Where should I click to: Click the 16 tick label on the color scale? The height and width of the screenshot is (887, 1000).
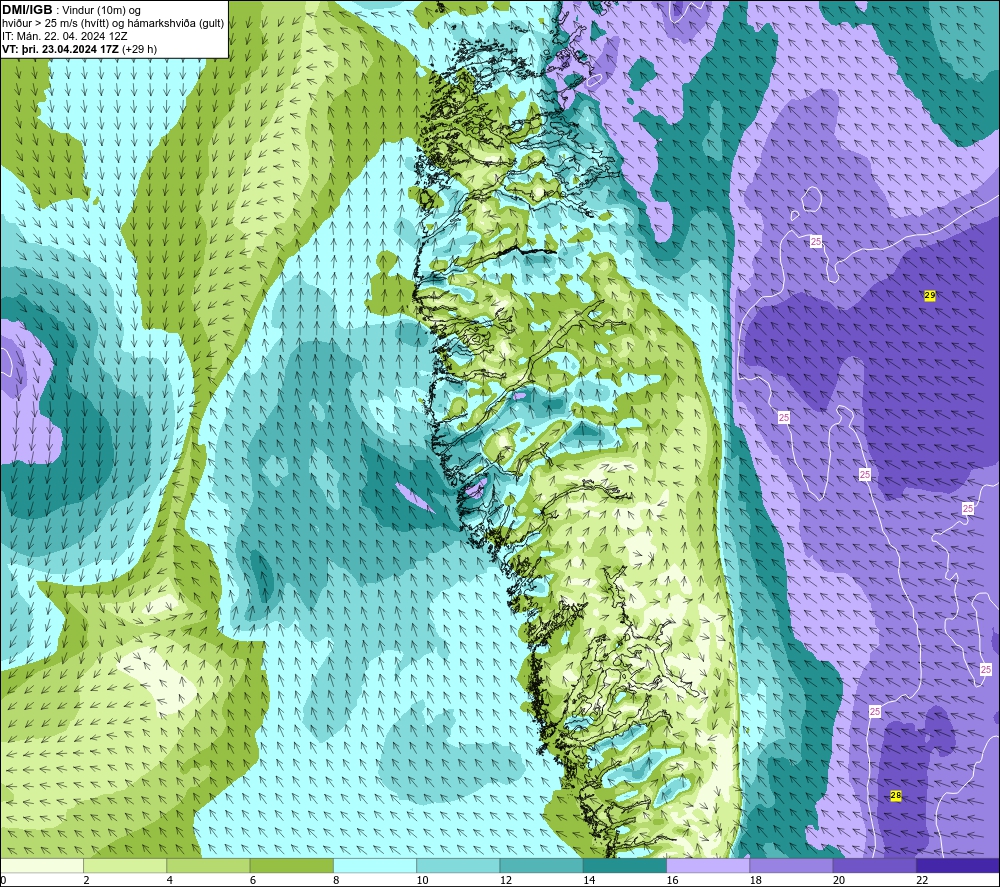[672, 880]
